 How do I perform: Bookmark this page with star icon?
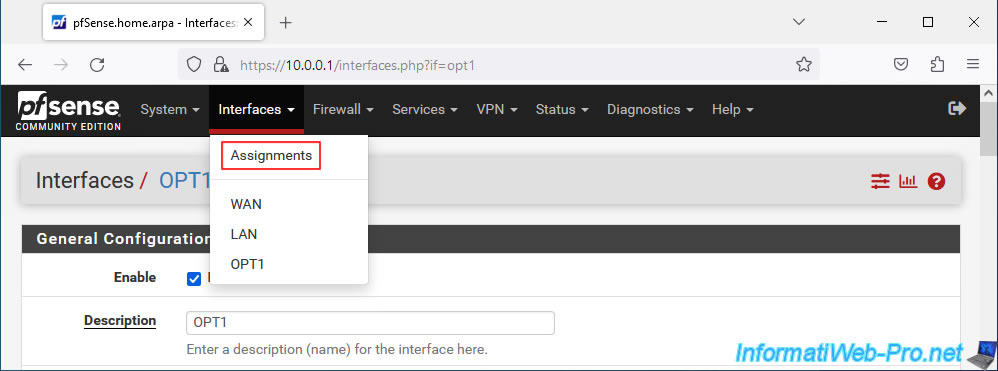coord(804,64)
